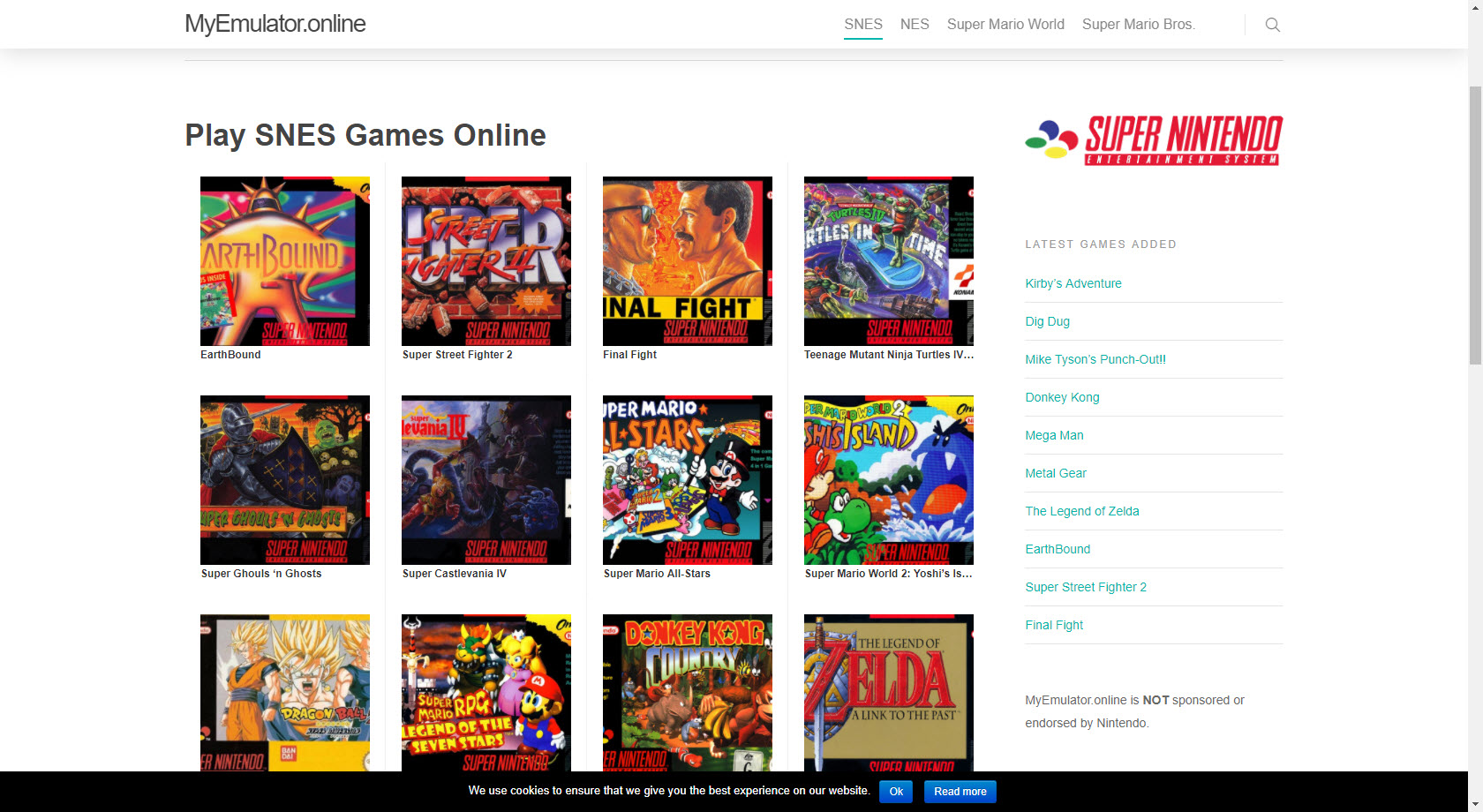Open the Super Street Fighter 2 cover

click(x=486, y=261)
